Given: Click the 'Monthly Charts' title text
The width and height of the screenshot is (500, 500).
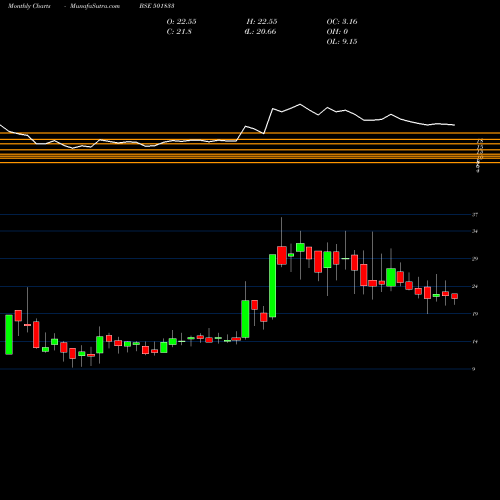Looking at the screenshot, I should [29, 6].
